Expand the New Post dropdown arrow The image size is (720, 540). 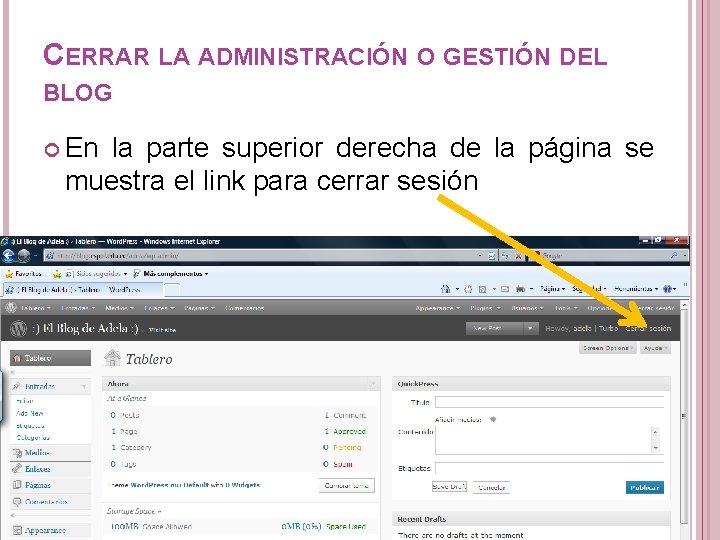pyautogui.click(x=530, y=328)
